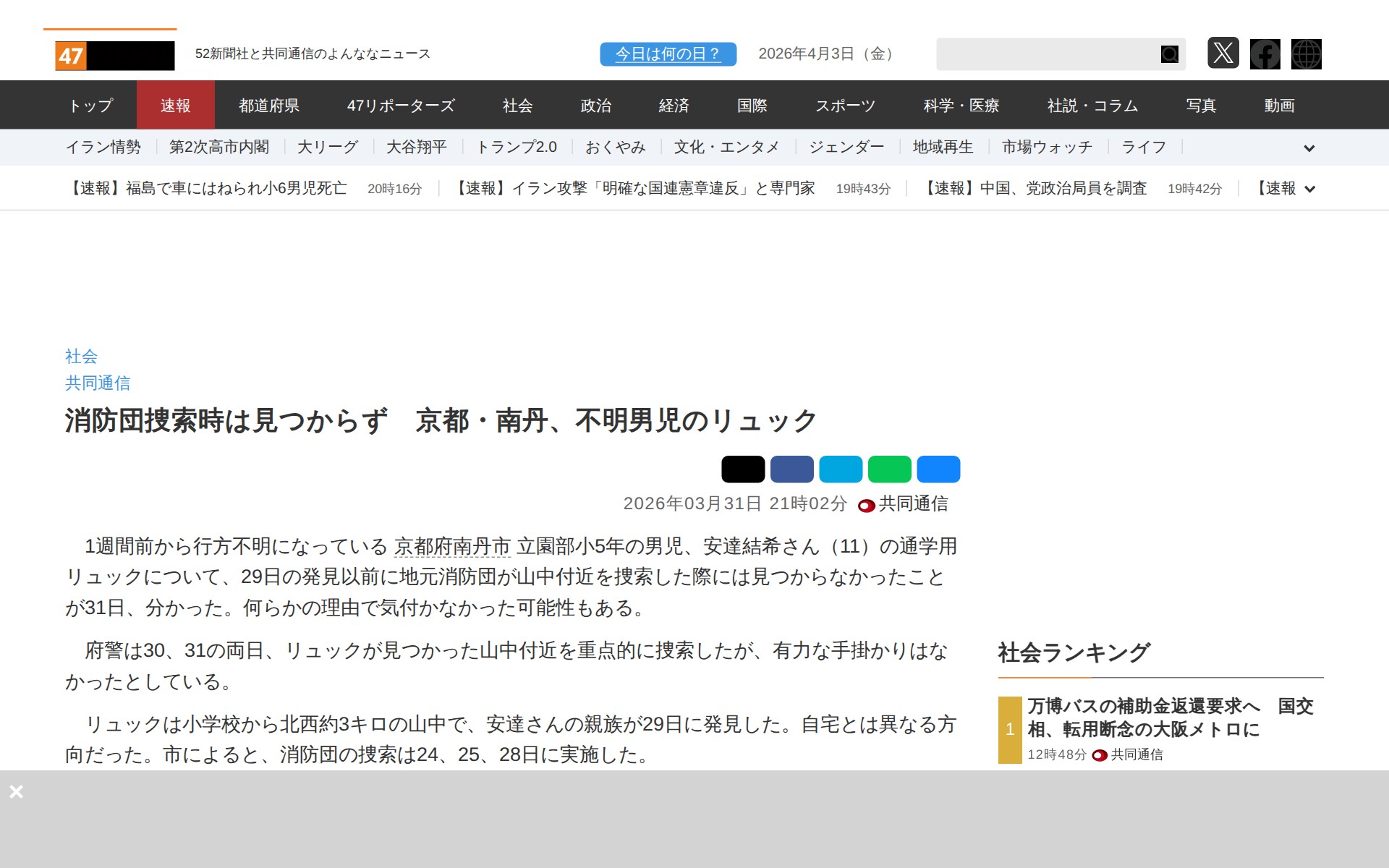Open the 速報 navigation tab
The width and height of the screenshot is (1389, 868).
tap(175, 106)
